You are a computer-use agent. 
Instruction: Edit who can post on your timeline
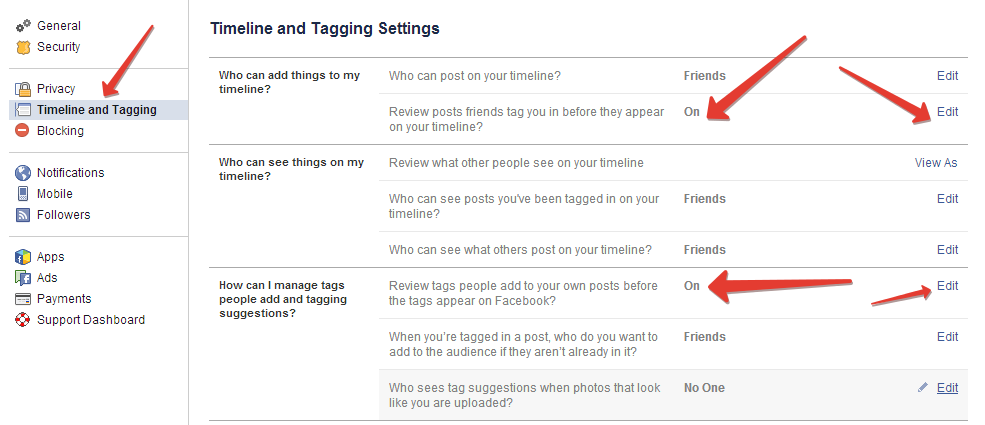click(x=947, y=75)
